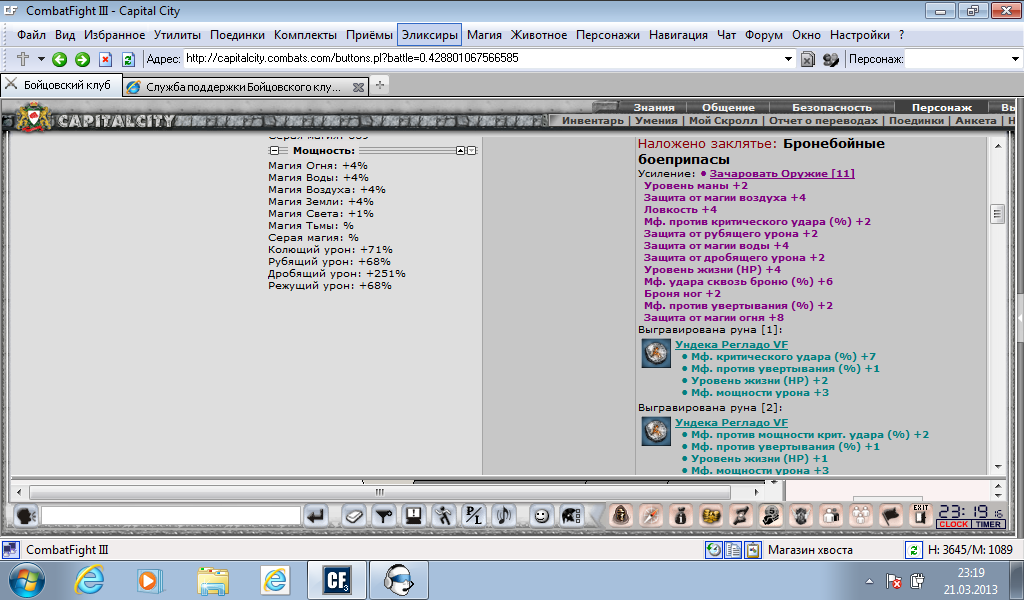Click the EXIT door icon
The height and width of the screenshot is (600, 1024).
click(921, 516)
